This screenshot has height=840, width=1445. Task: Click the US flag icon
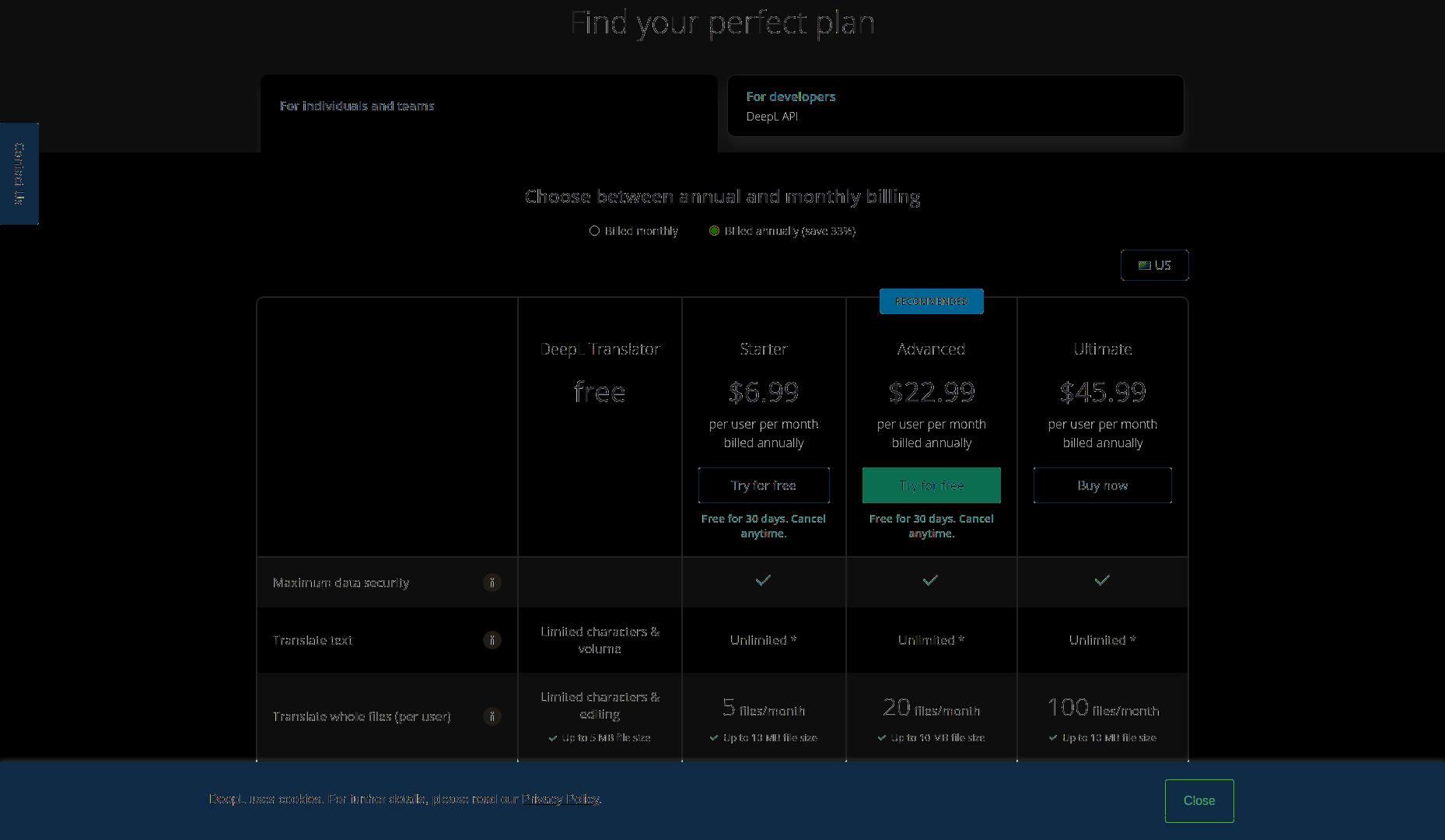point(1144,265)
